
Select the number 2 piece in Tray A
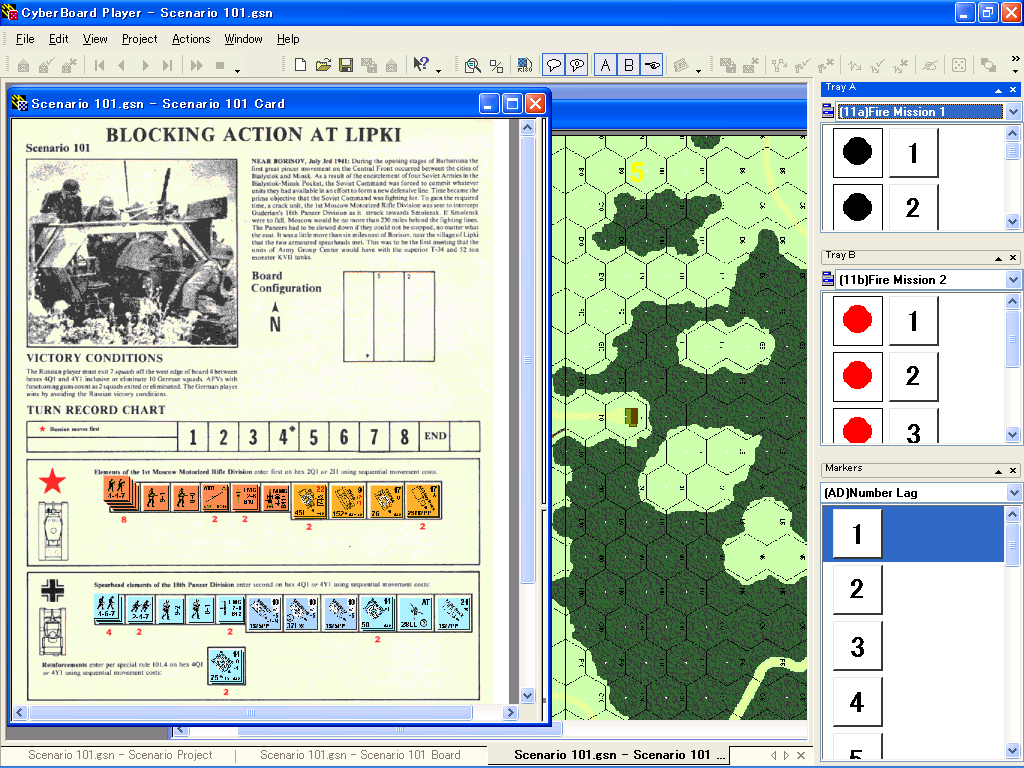913,207
